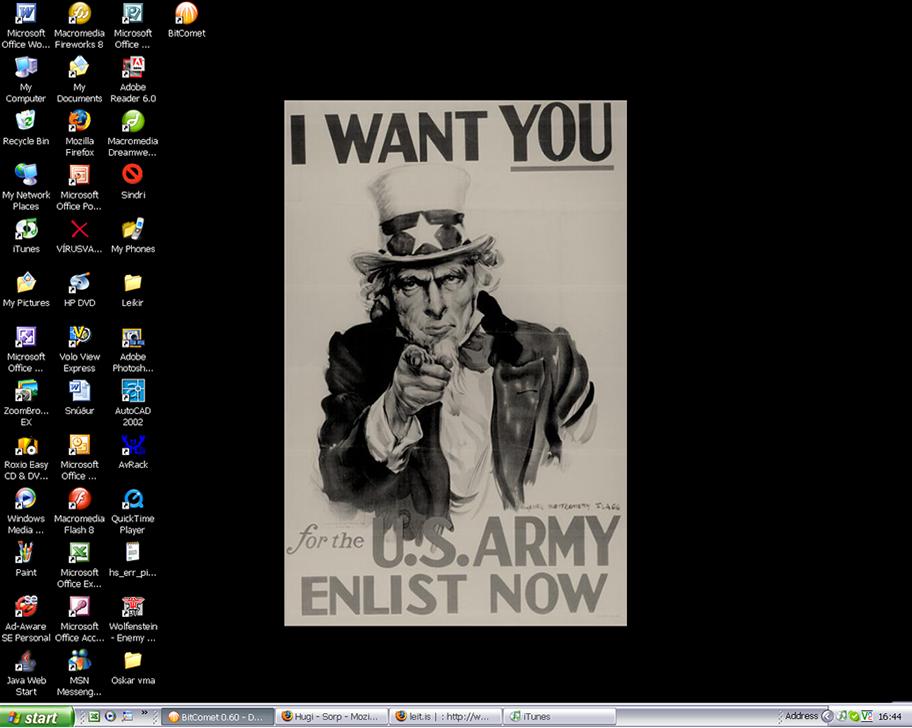Launch Wolfenstein - Enemy Territory shortcut
The image size is (912, 728).
pyautogui.click(x=133, y=620)
